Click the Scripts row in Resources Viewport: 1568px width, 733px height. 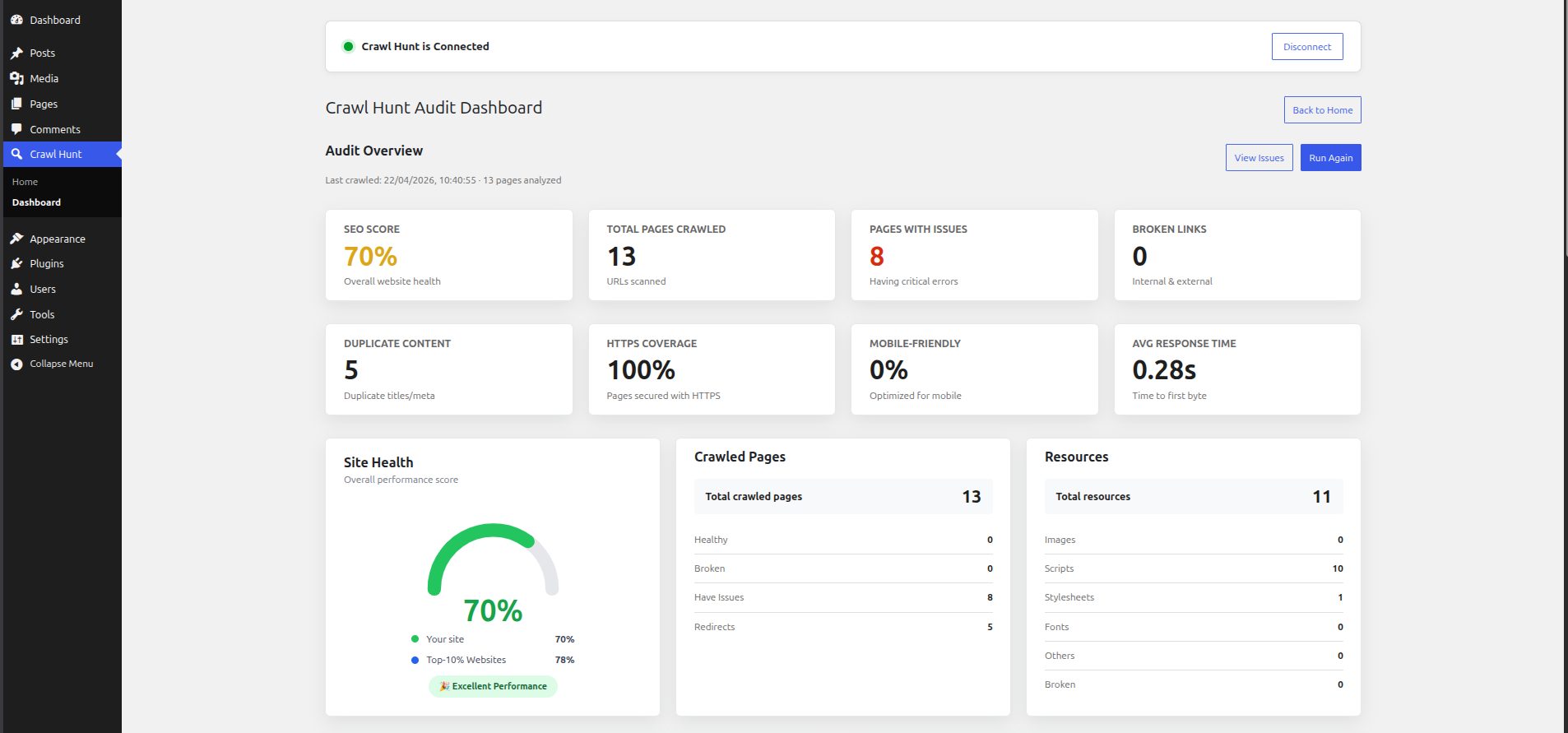click(x=1194, y=568)
